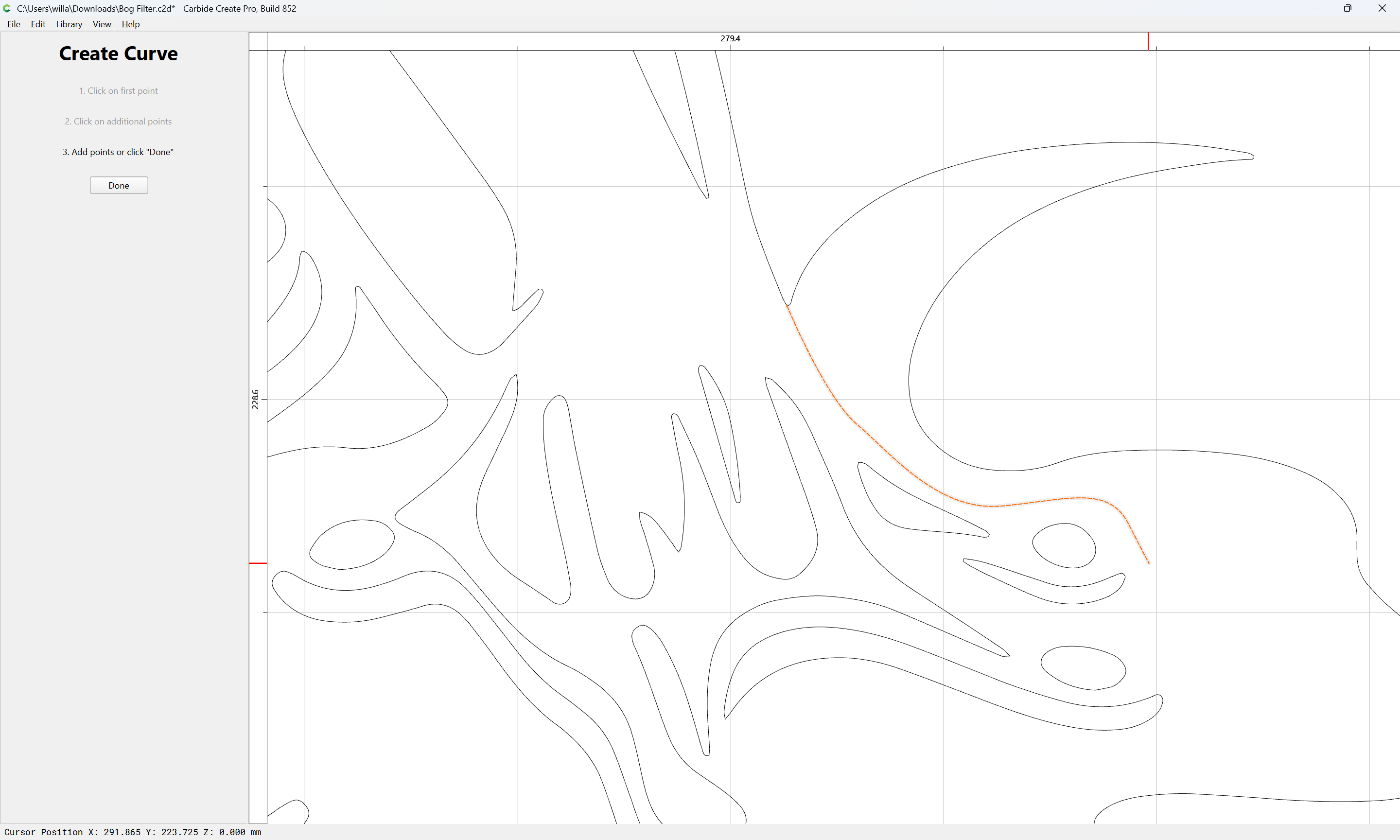Click the 'Create Curve' heading
This screenshot has height=840, width=1400.
click(118, 54)
